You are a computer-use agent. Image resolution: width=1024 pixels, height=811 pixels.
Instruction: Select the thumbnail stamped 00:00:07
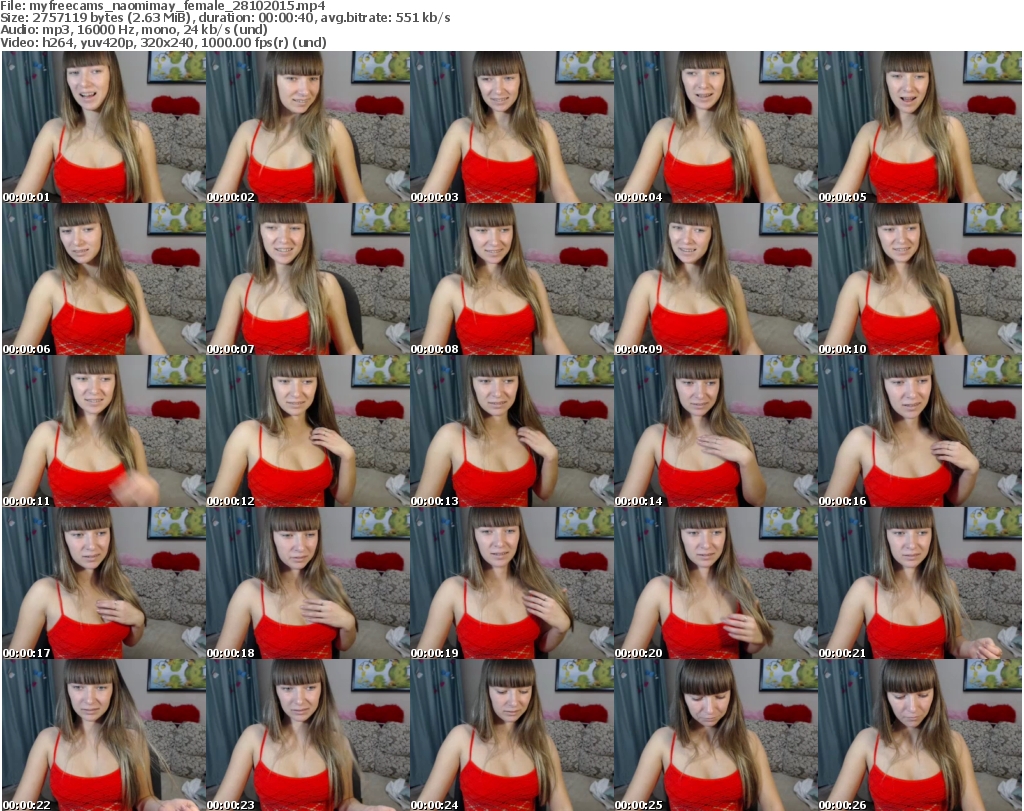[308, 279]
